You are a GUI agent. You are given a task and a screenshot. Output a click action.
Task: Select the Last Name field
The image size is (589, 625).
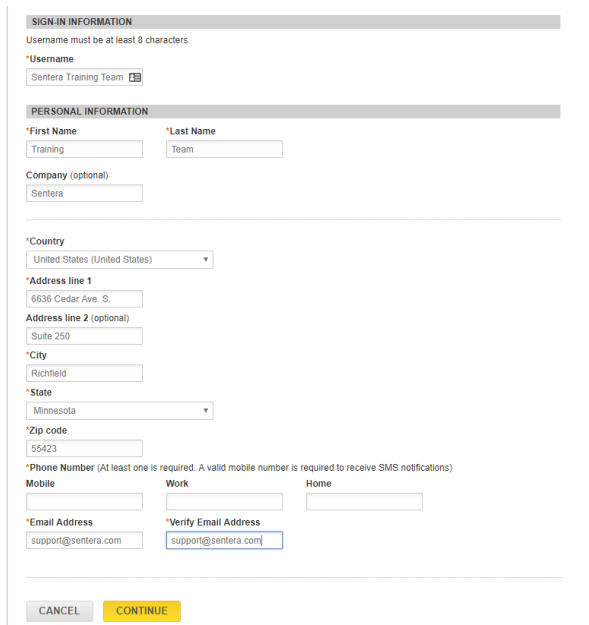click(224, 149)
